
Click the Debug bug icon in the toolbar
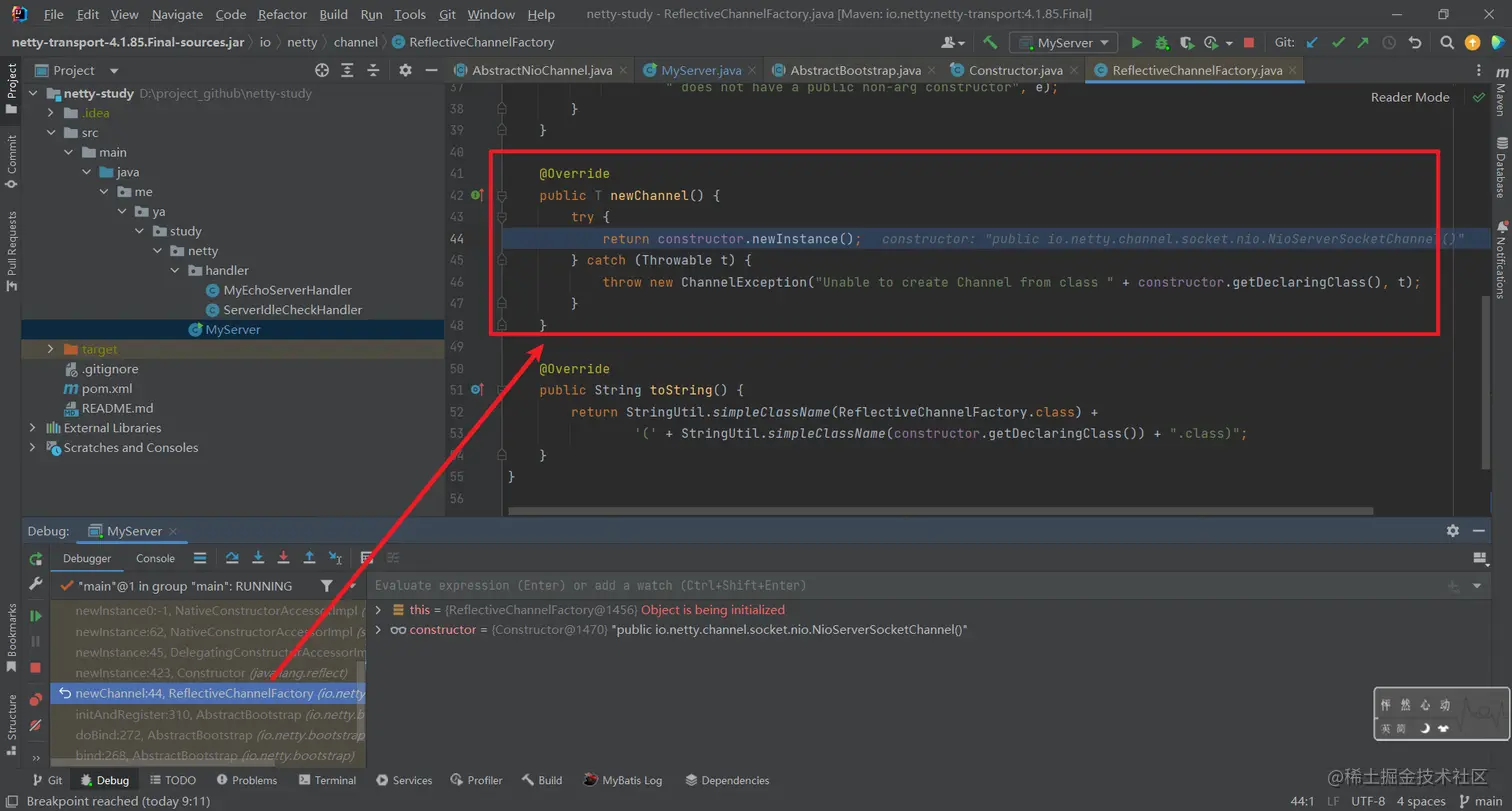(x=1161, y=42)
